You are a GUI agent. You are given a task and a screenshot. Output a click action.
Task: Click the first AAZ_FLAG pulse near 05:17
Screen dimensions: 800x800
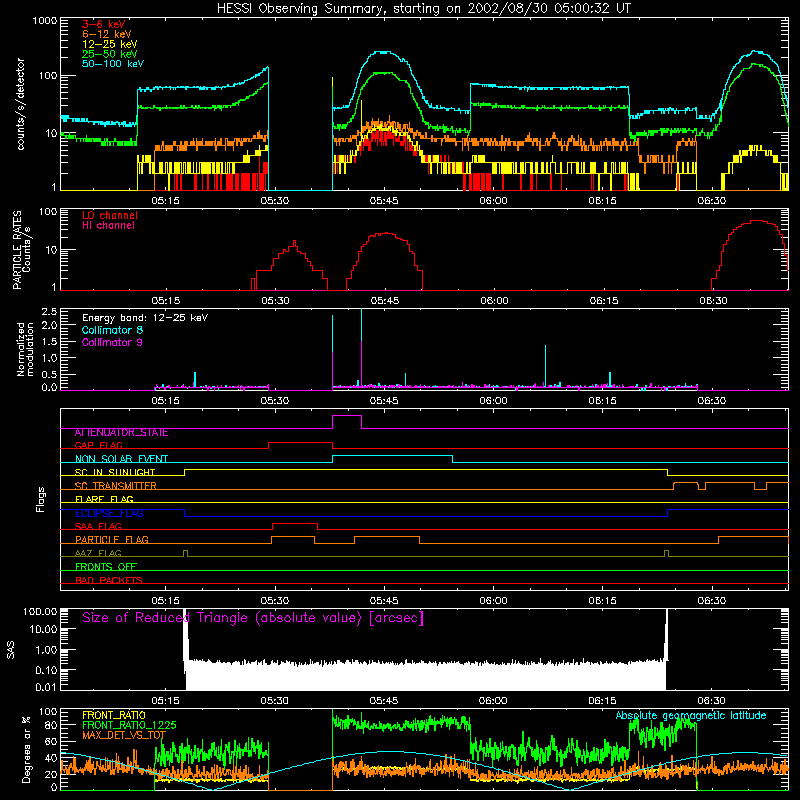click(x=185, y=553)
